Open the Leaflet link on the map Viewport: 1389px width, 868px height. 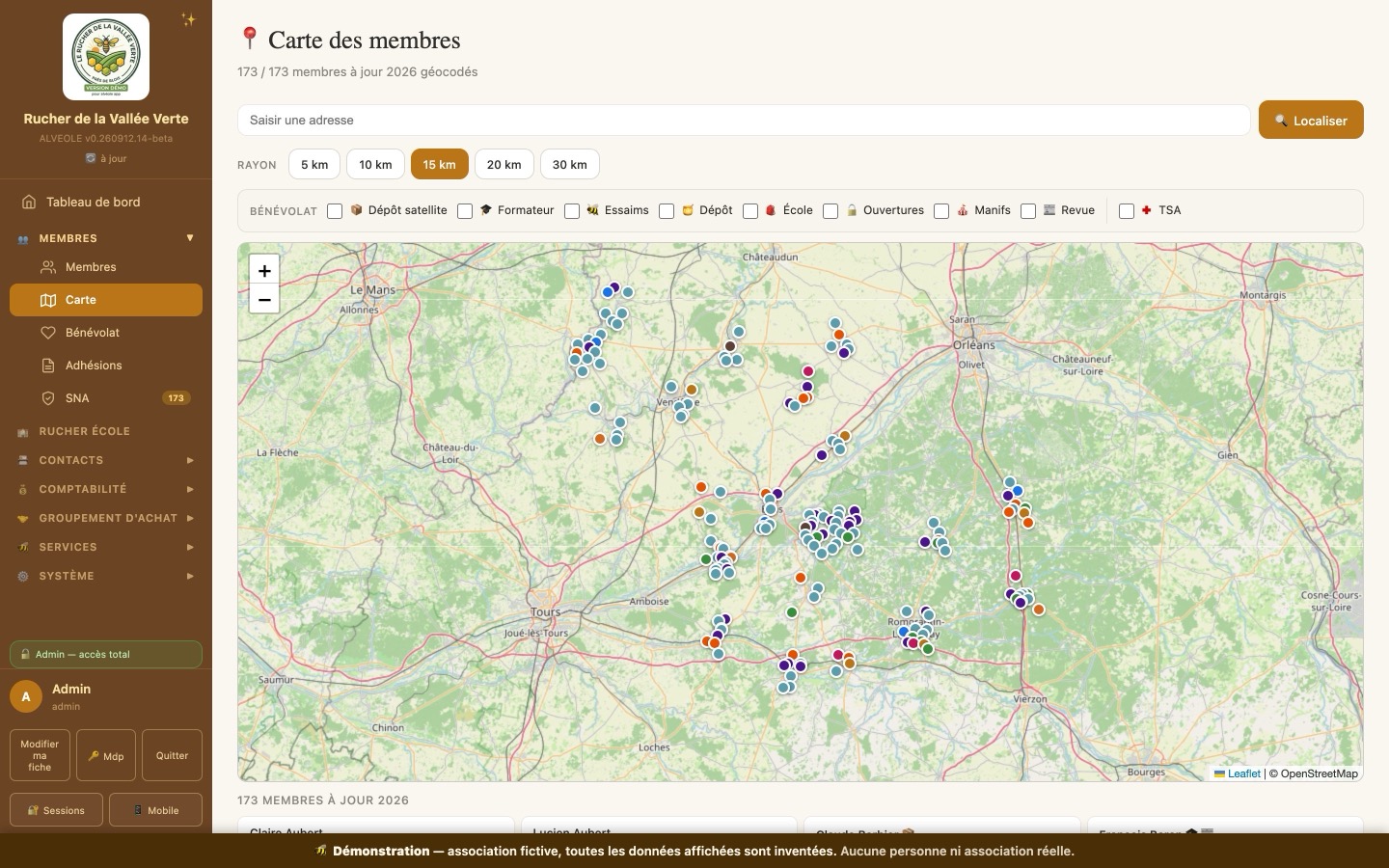click(1238, 773)
